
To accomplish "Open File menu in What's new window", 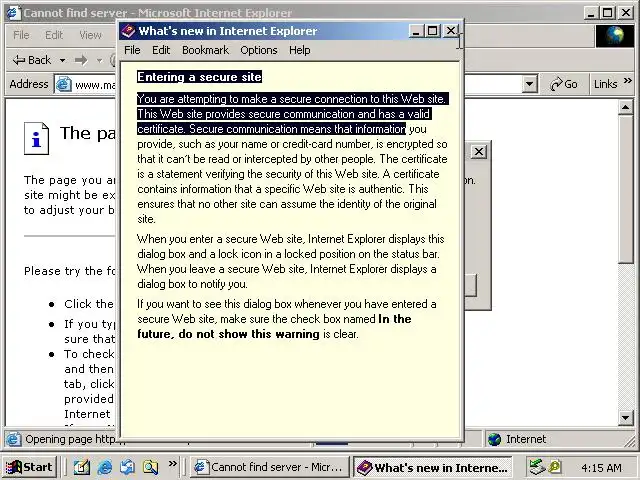I will [x=132, y=50].
